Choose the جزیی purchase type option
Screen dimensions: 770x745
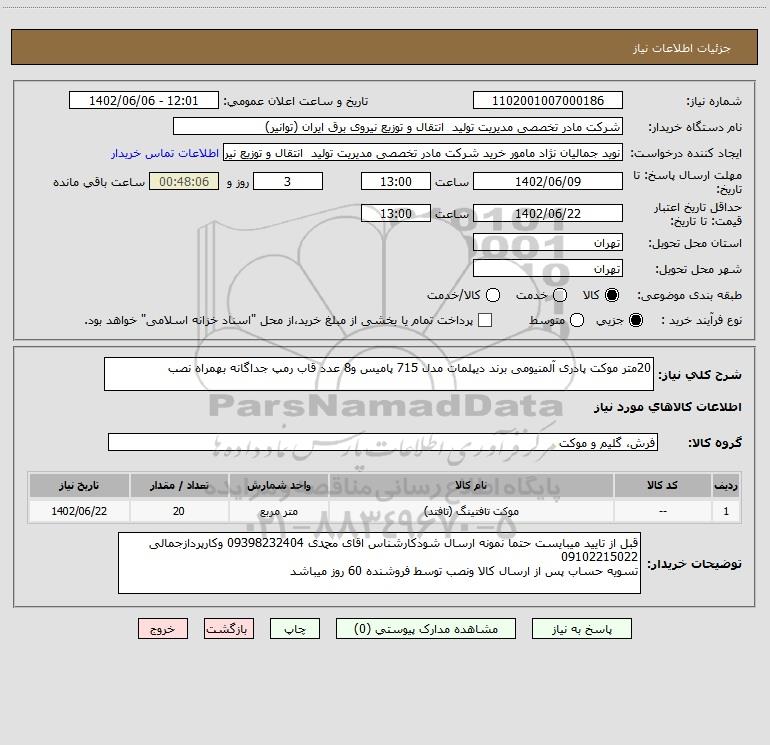[635, 320]
